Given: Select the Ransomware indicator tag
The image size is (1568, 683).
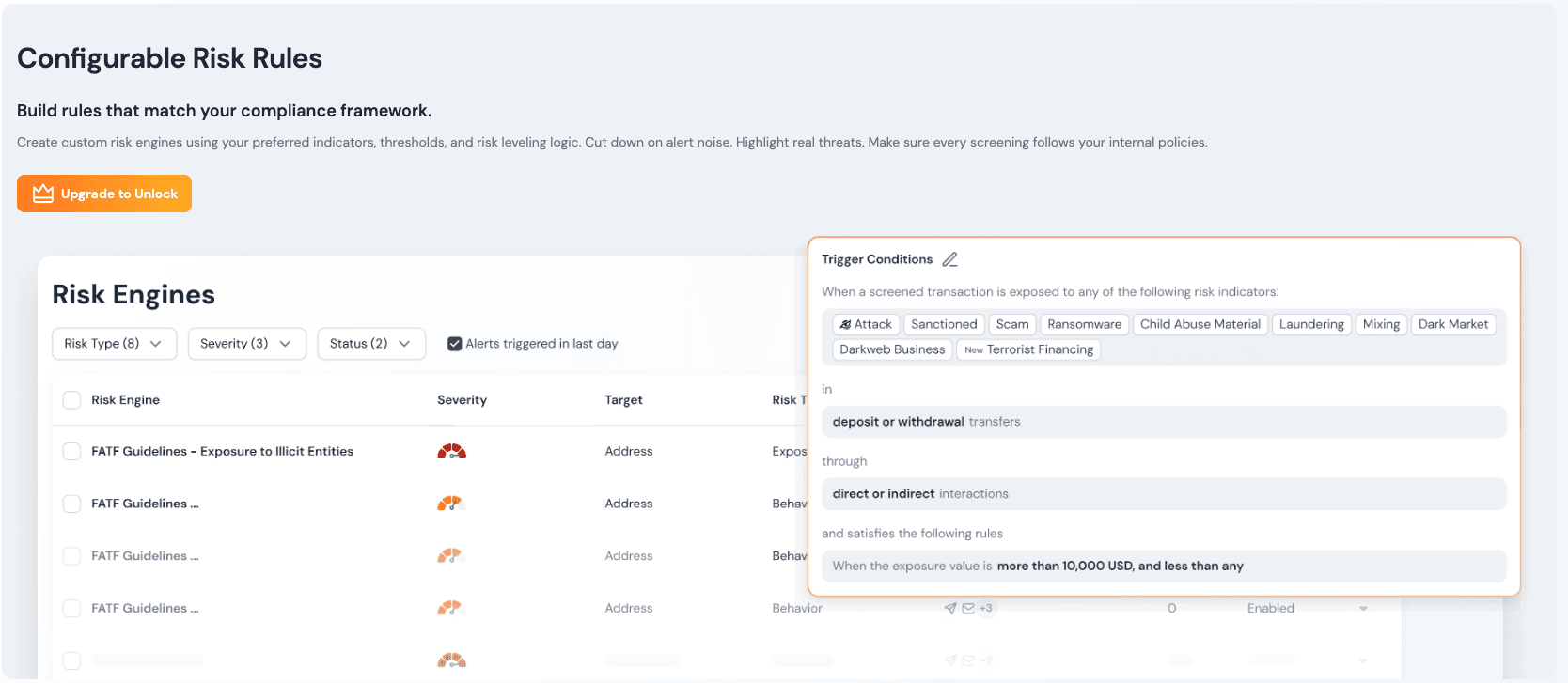Looking at the screenshot, I should (x=1085, y=324).
